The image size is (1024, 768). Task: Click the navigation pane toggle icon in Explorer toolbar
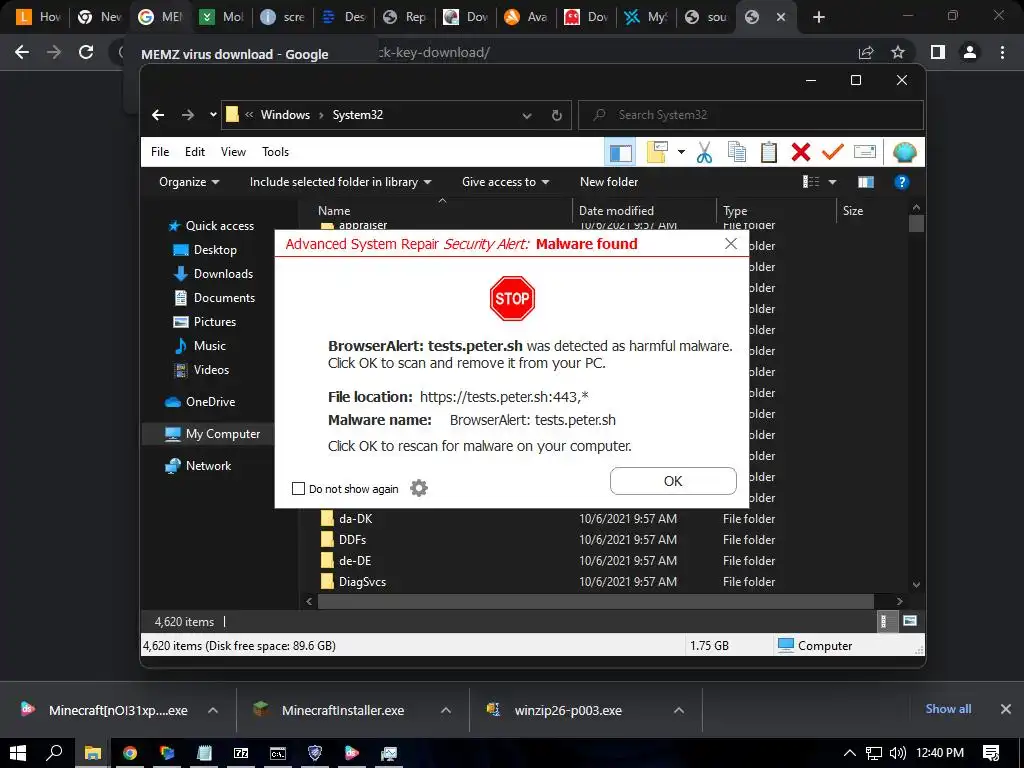coord(620,153)
